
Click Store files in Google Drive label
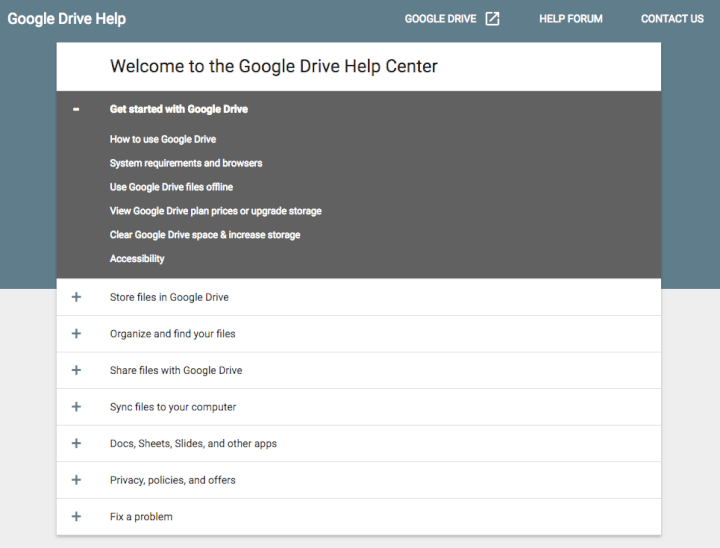point(169,297)
